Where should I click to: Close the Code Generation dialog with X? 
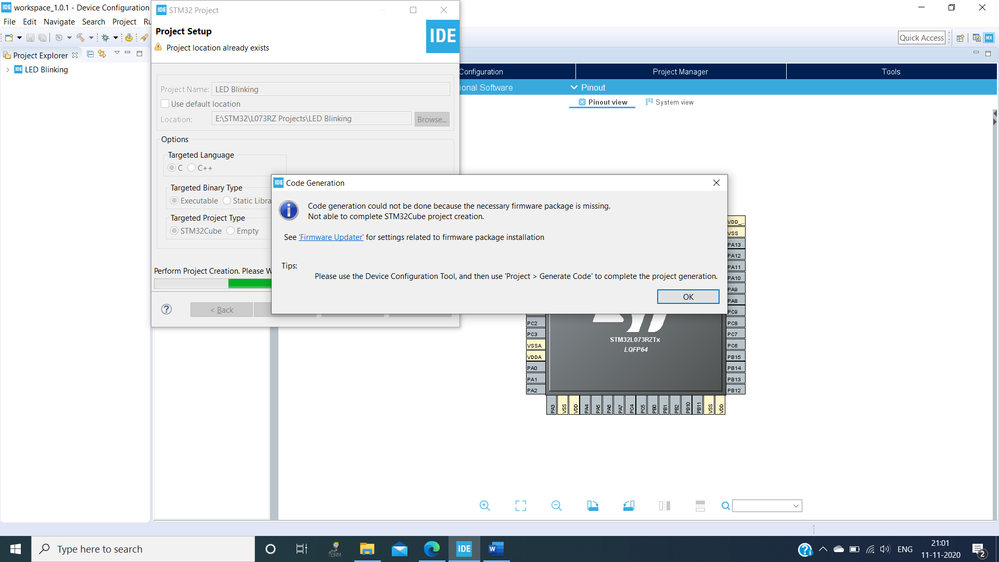tap(716, 183)
